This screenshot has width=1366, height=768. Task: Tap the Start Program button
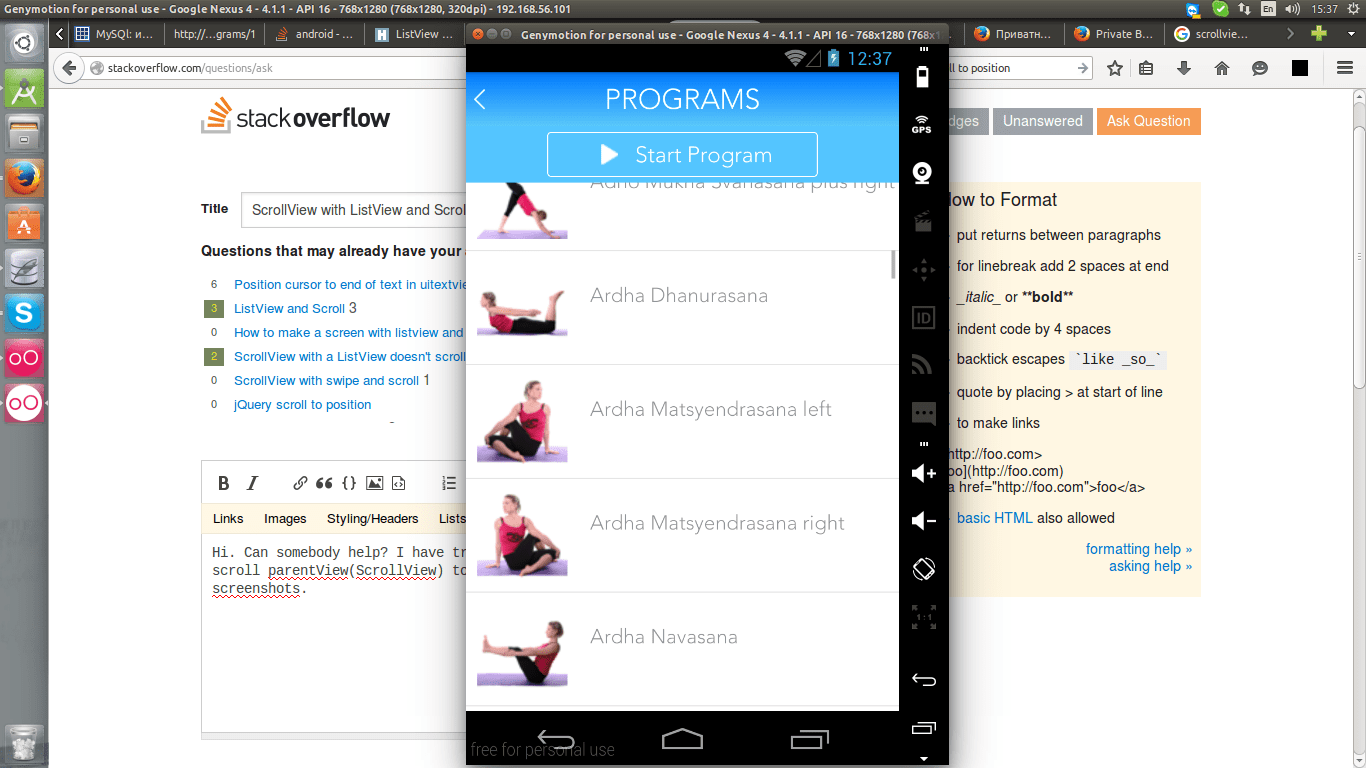682,154
